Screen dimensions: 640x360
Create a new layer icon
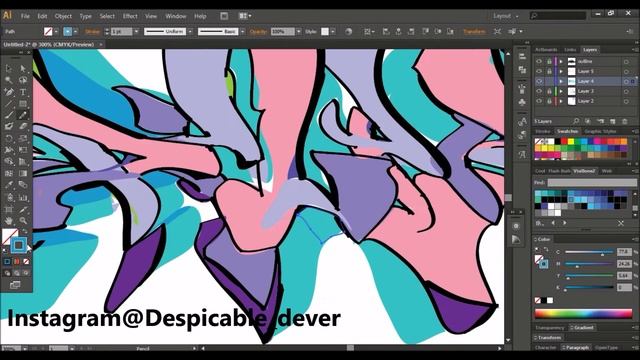coord(612,121)
